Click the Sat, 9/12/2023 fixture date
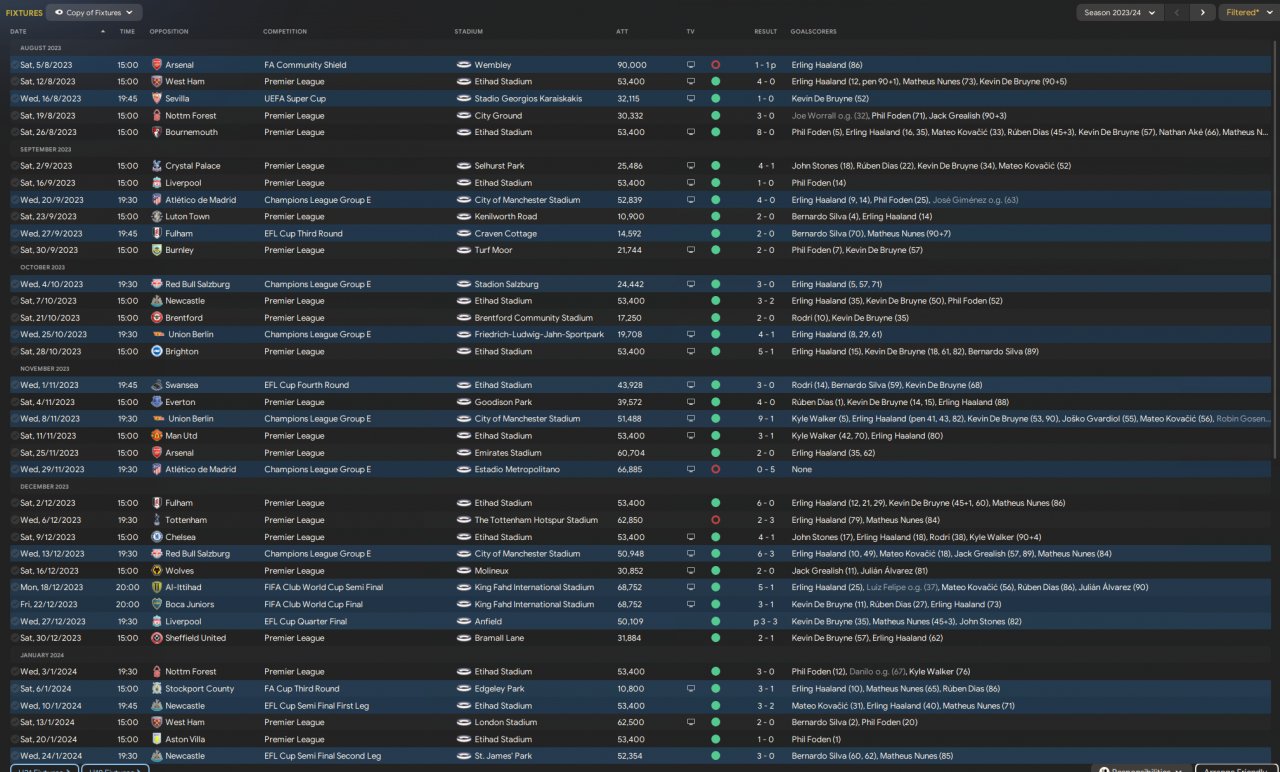This screenshot has height=772, width=1280. click(46, 537)
